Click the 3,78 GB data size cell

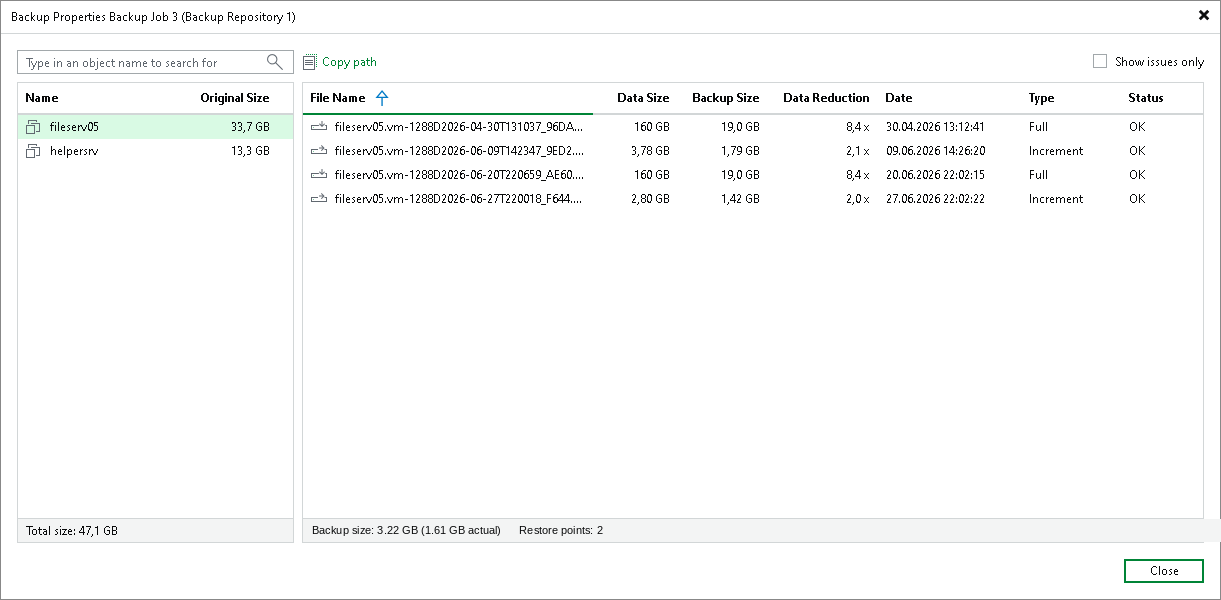650,151
